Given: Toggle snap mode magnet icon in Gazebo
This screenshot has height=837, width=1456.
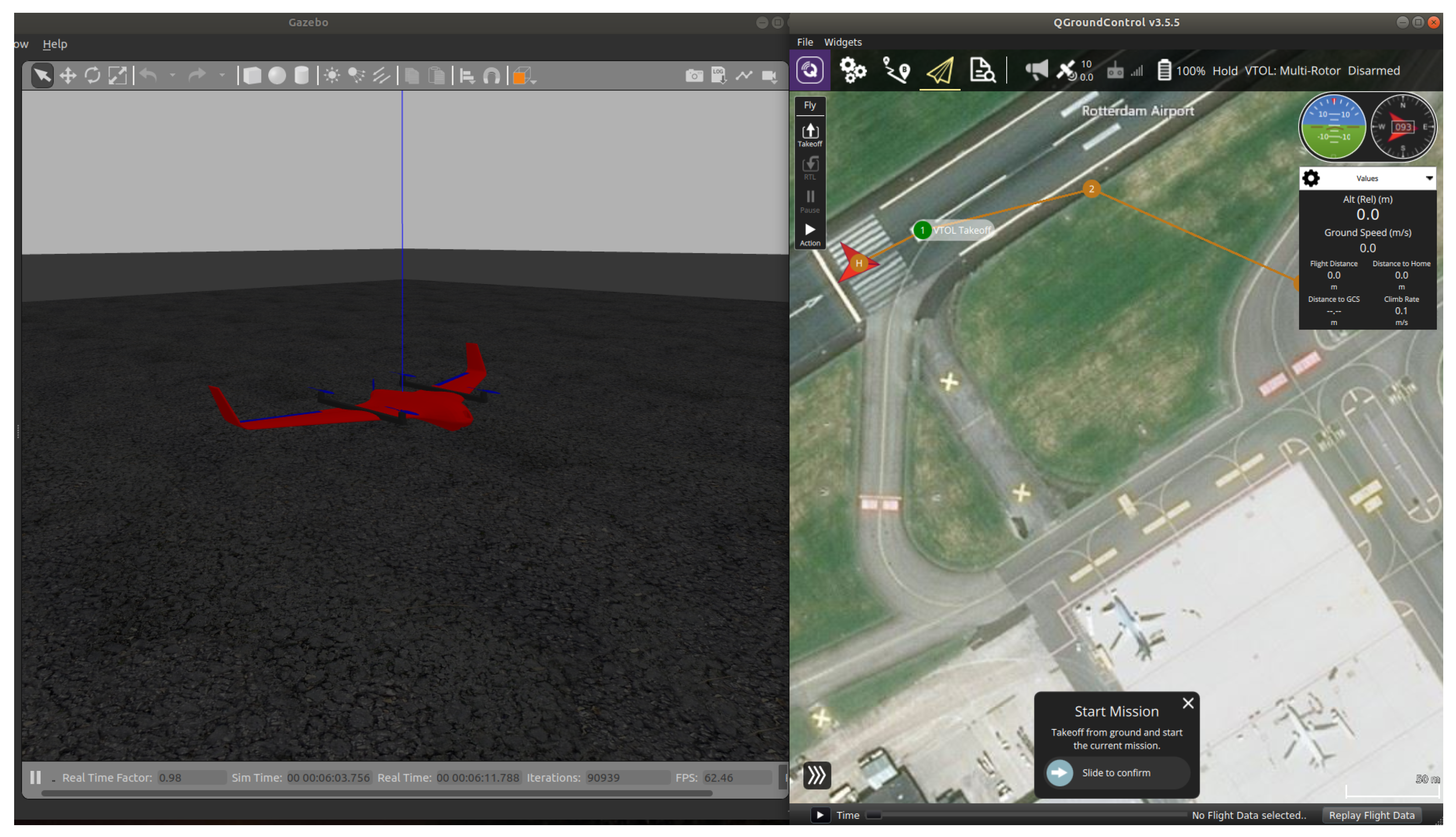Looking at the screenshot, I should click(x=492, y=76).
